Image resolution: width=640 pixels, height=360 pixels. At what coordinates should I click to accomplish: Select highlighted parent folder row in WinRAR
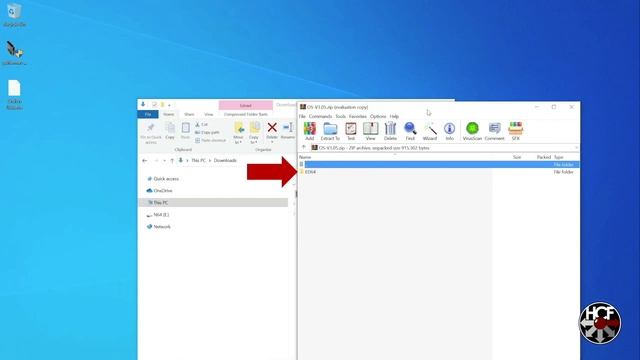pos(439,164)
